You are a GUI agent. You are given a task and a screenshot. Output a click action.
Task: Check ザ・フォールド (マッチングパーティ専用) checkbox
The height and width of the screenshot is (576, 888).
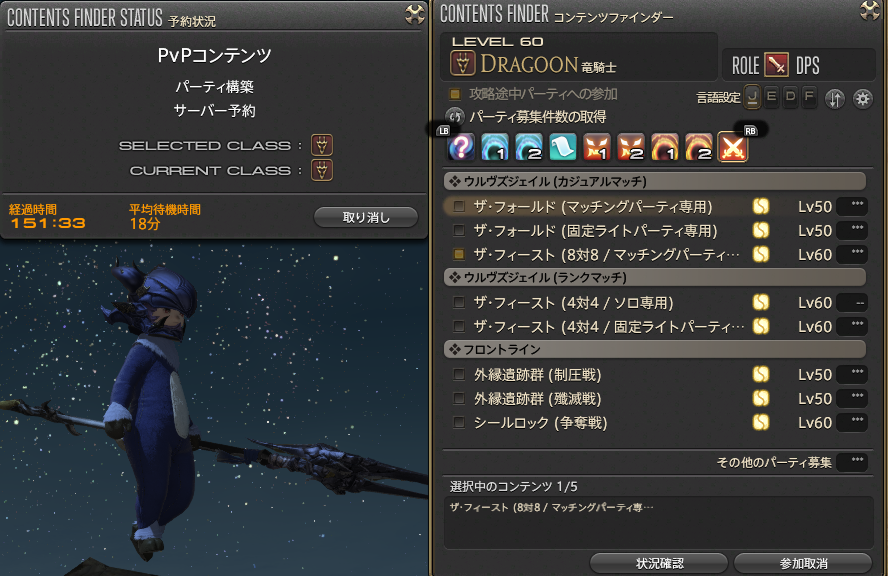click(x=459, y=207)
